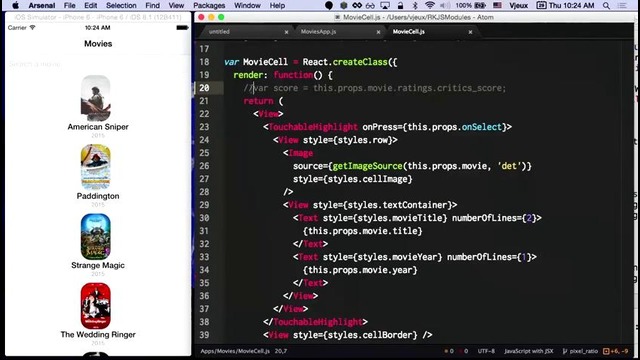The image size is (640, 360).
Task: Switch to the untitled tab
Action: (219, 31)
